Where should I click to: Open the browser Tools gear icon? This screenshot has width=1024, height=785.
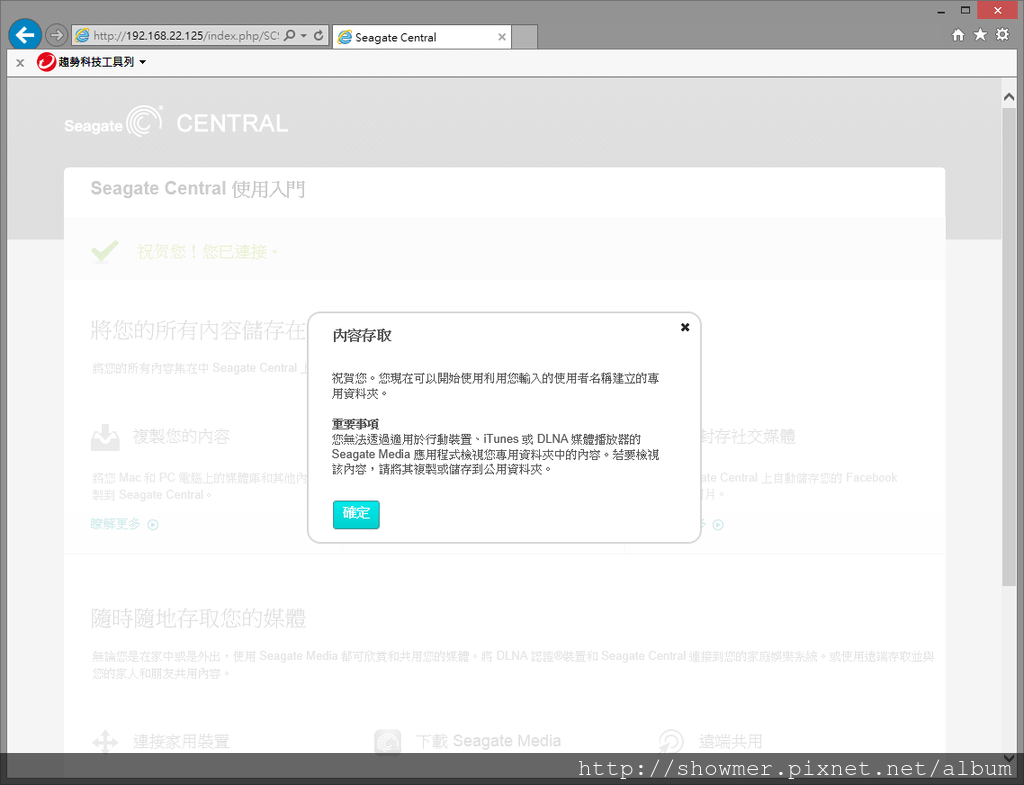(1002, 35)
